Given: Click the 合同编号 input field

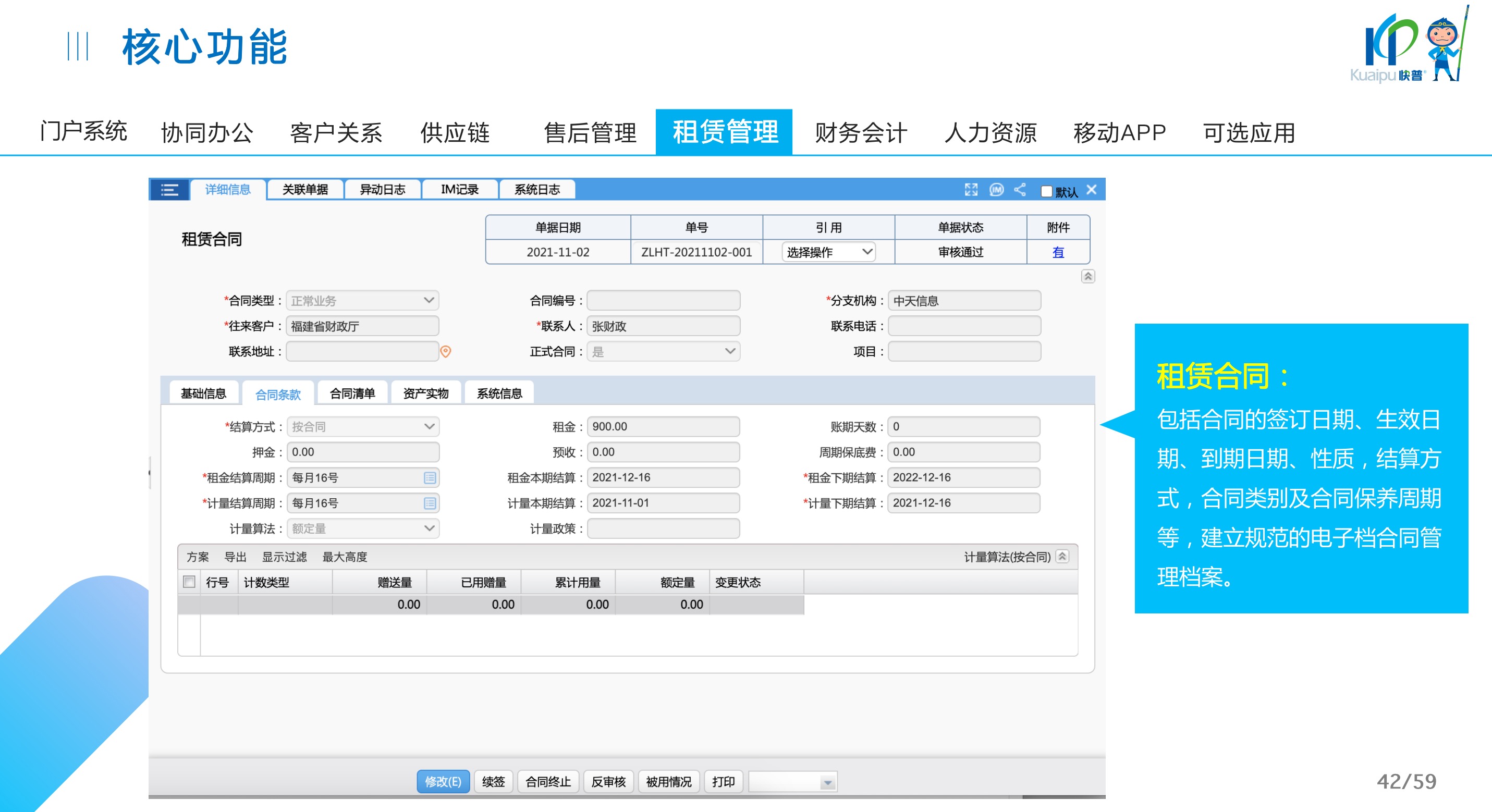Looking at the screenshot, I should click(x=663, y=301).
